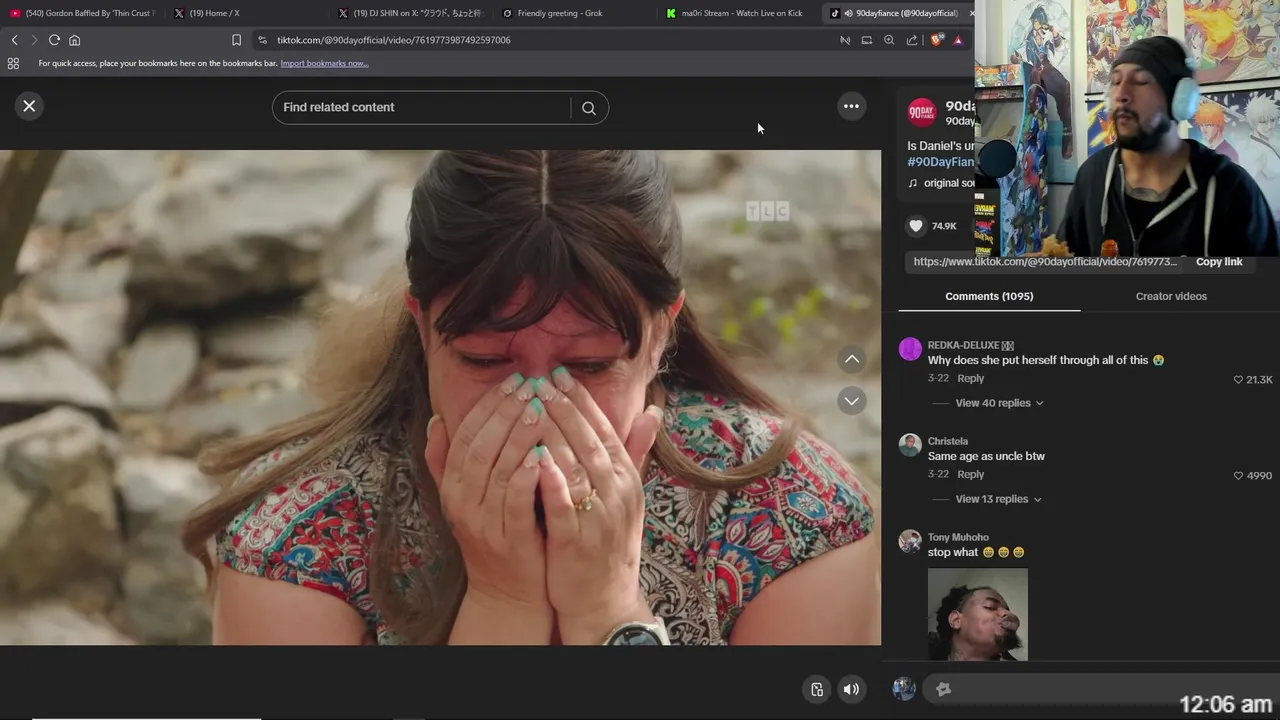Switch to the Gordon Baffled YouTube tab
The image size is (1280, 720).
click(82, 13)
